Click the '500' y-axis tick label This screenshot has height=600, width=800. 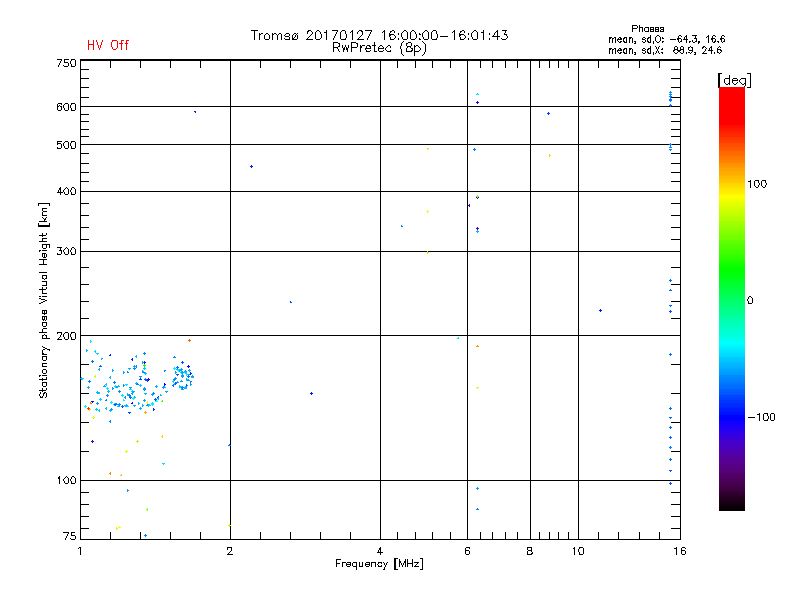[66, 145]
